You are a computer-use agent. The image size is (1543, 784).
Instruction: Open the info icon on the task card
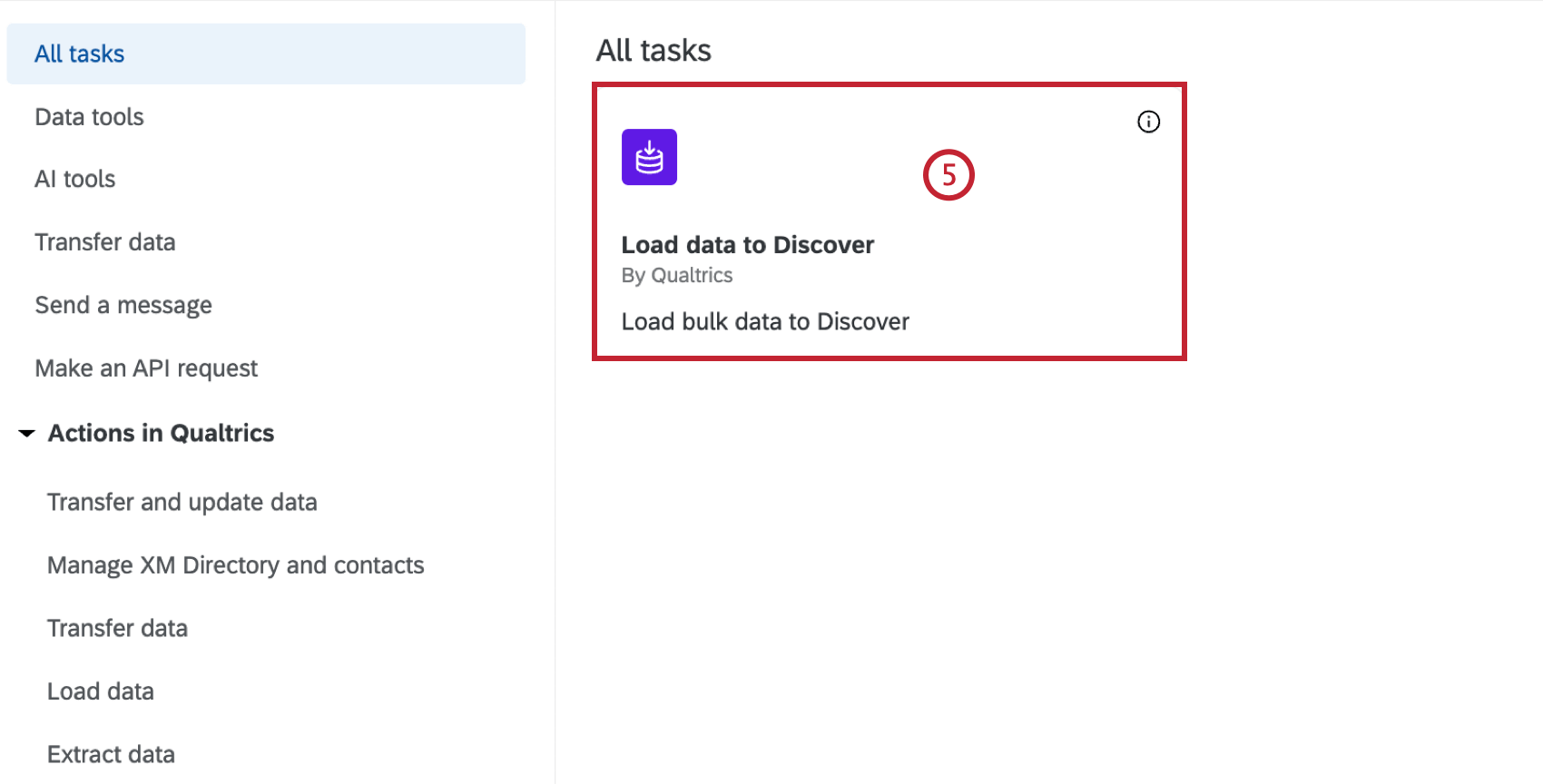(1148, 122)
